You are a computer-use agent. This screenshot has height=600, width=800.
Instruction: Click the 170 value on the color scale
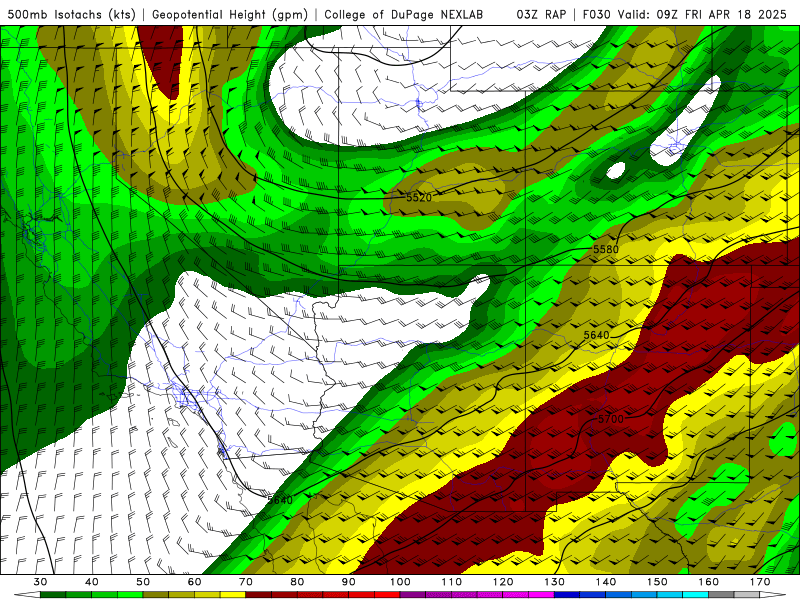tap(760, 582)
